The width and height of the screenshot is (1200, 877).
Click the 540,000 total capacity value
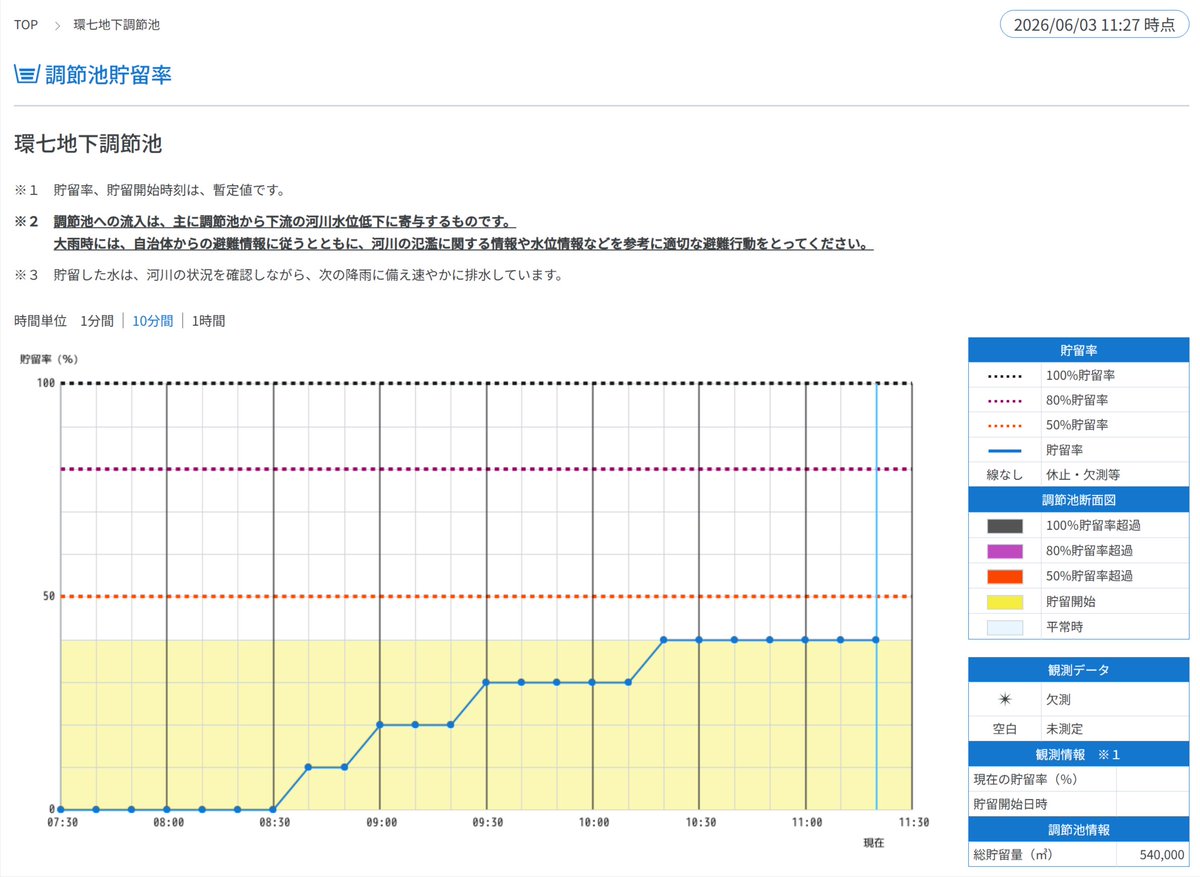click(x=1162, y=855)
